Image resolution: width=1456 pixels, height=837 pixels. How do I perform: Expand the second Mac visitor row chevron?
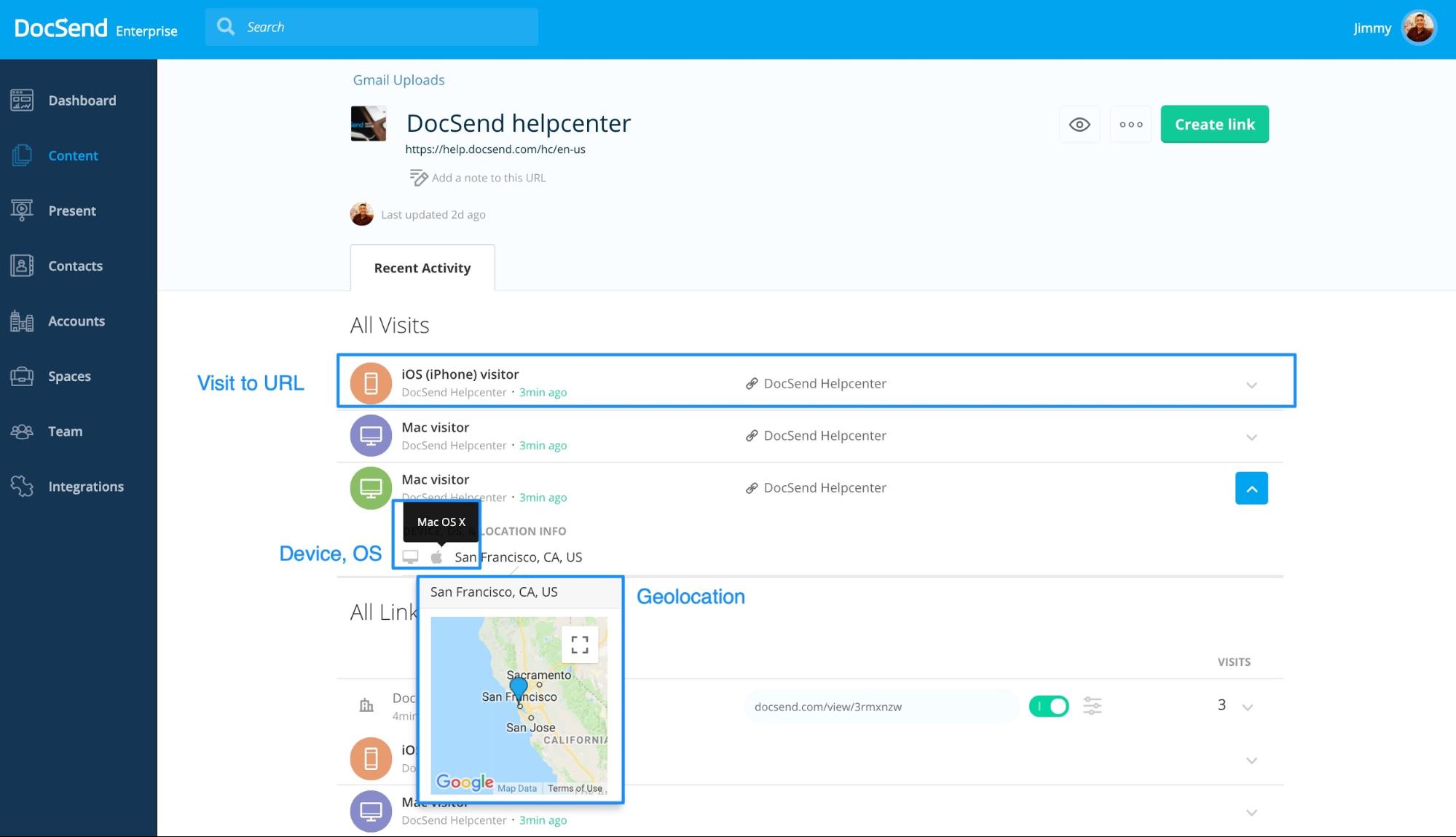(x=1251, y=438)
